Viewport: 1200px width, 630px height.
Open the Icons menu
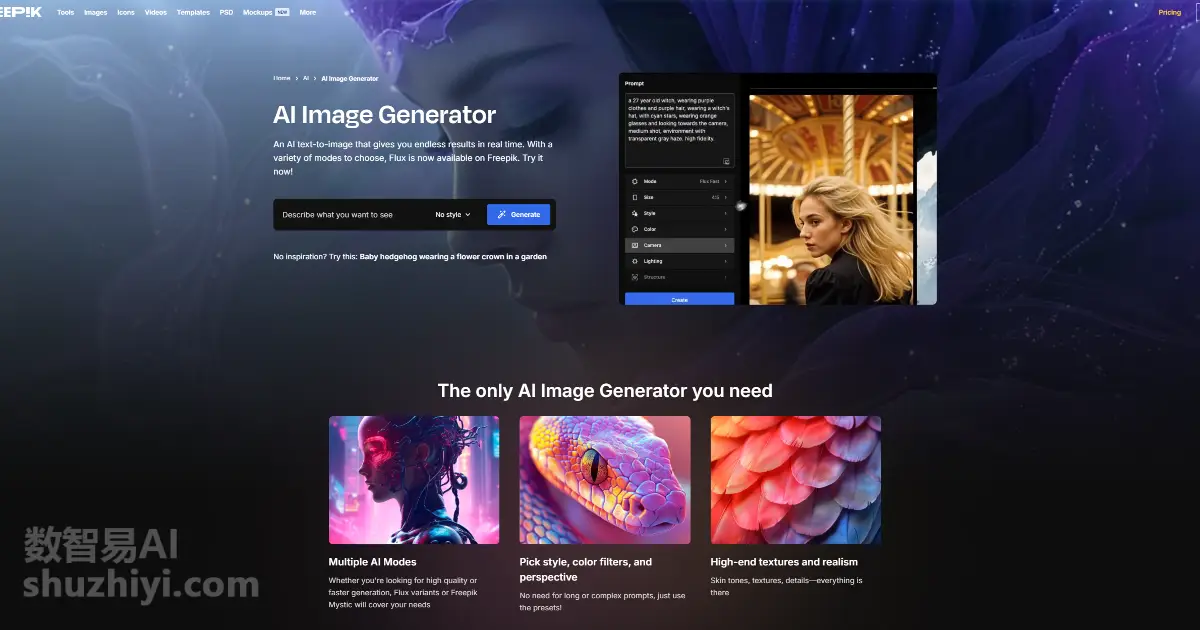(x=126, y=13)
